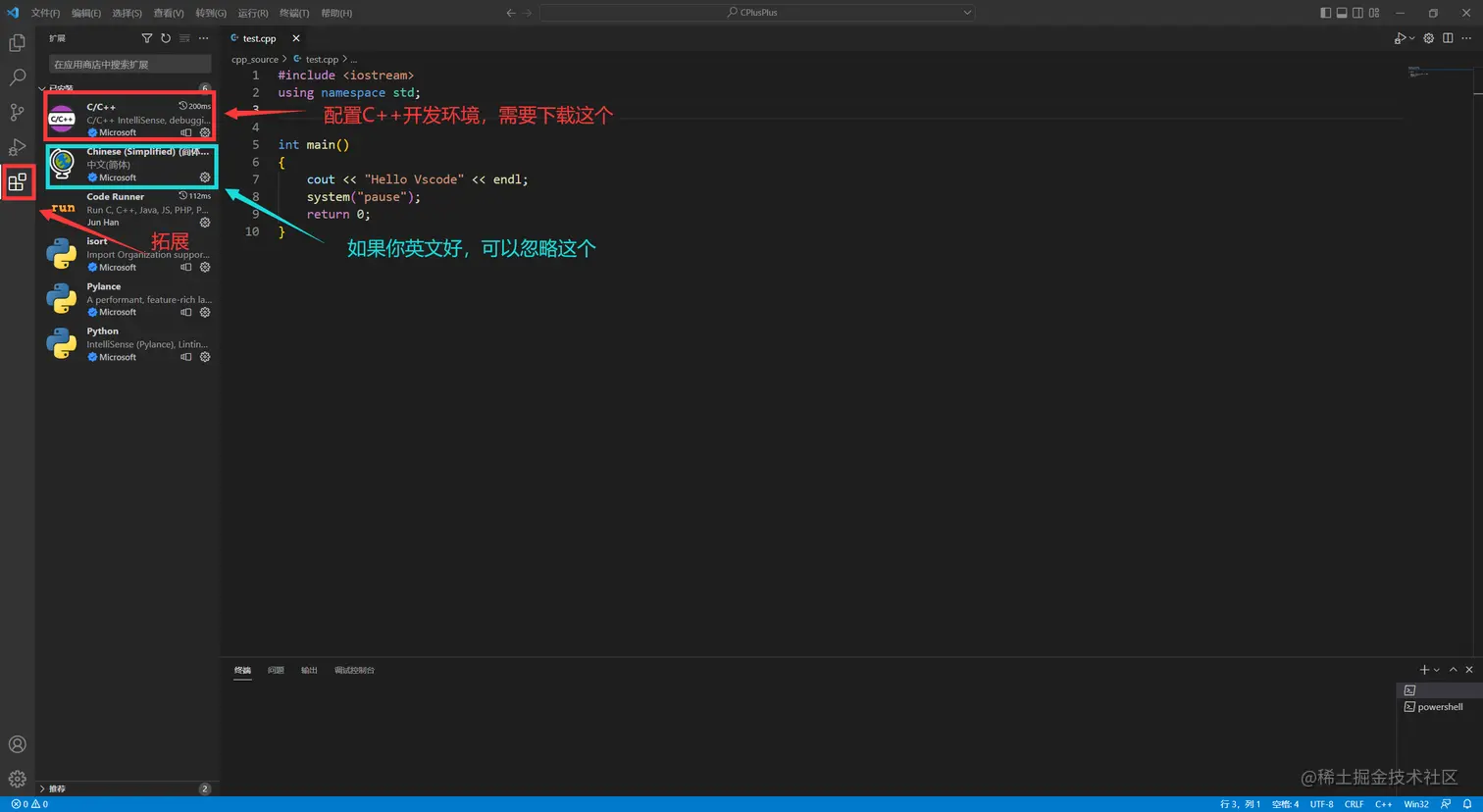Click the remote icon on C/C++ extension

tap(186, 132)
